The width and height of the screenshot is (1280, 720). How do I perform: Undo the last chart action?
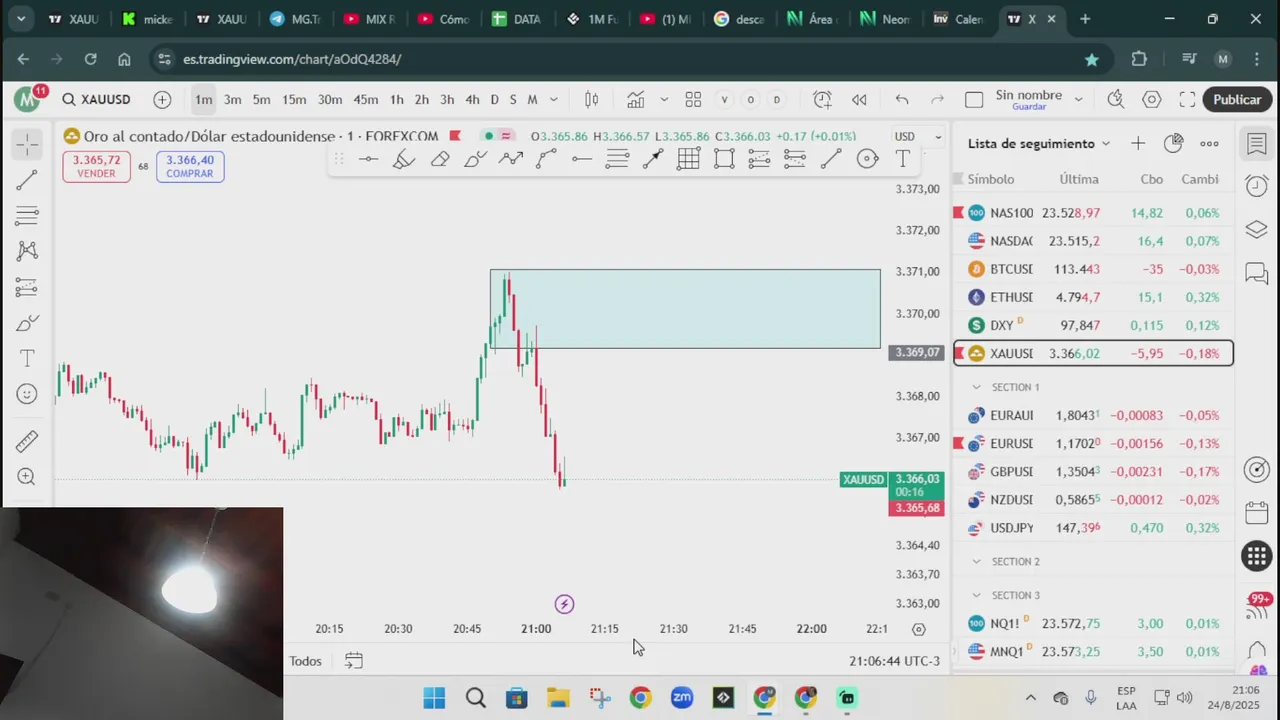(x=902, y=99)
